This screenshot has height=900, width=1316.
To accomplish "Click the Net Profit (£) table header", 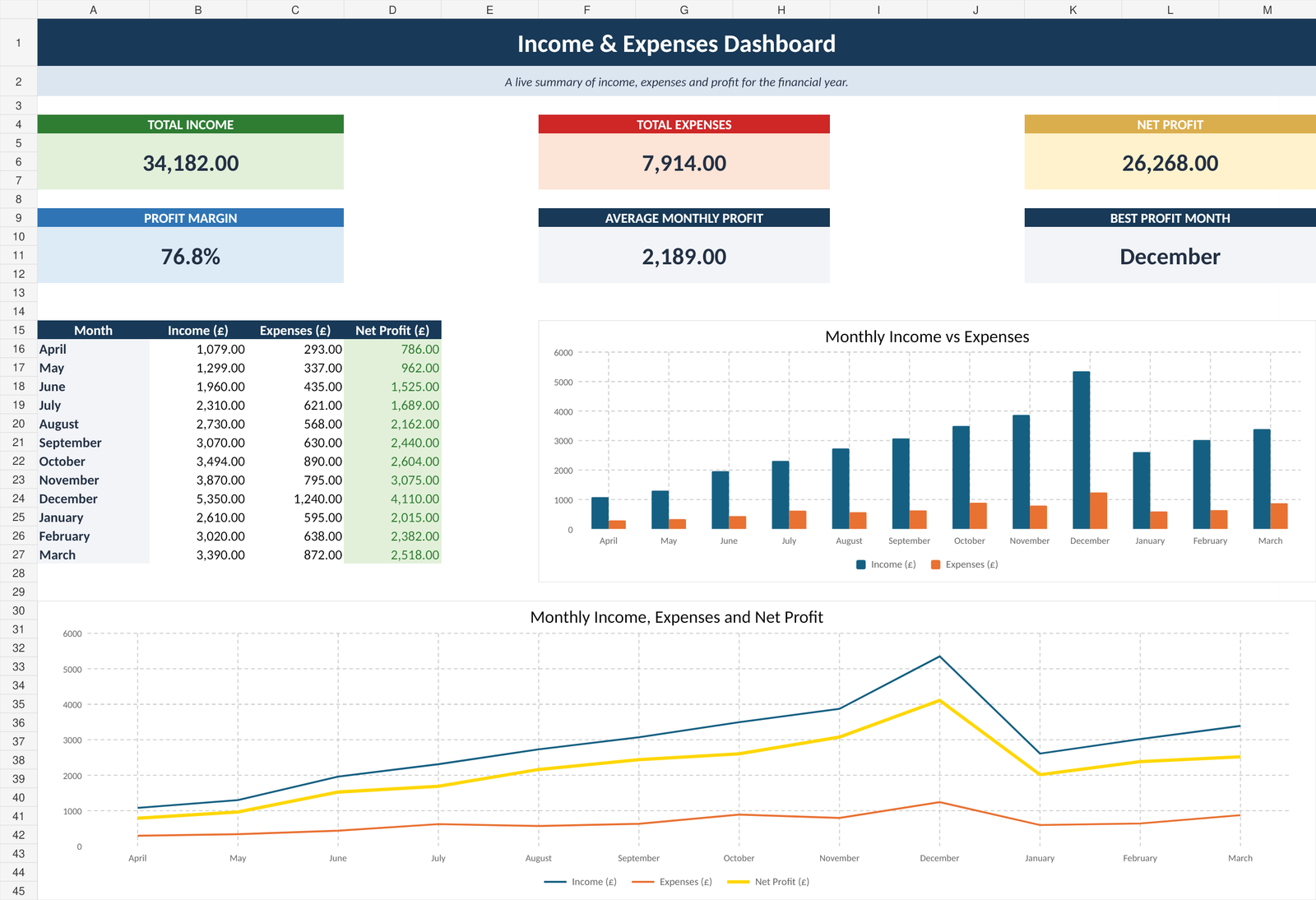I will point(392,330).
